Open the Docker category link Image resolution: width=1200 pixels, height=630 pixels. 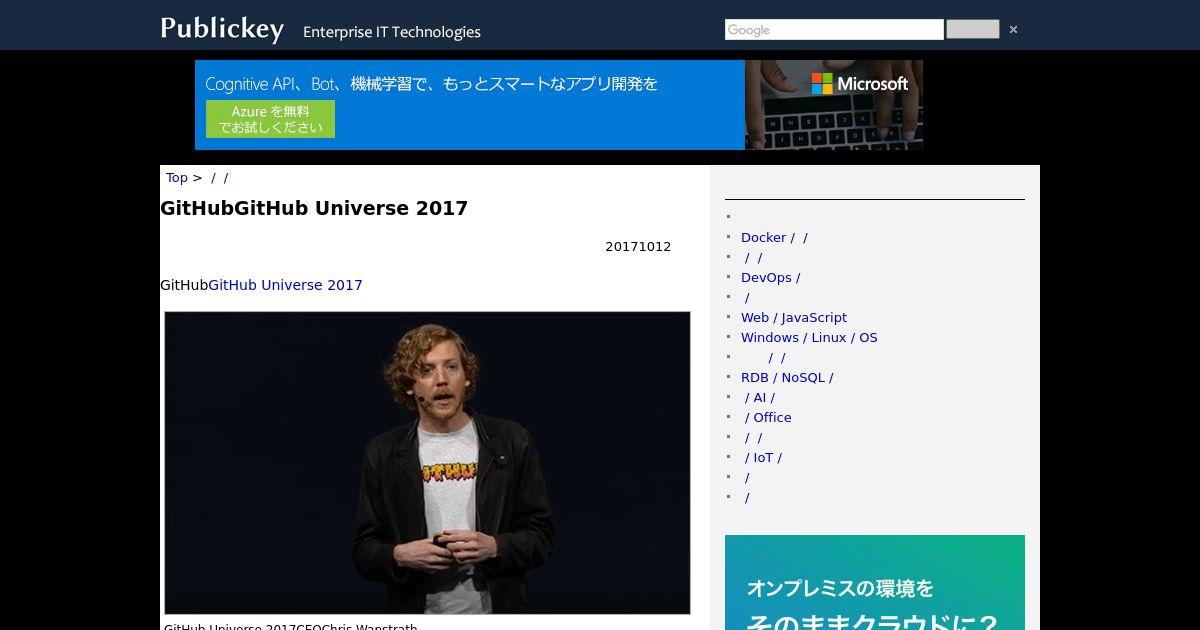774,238
